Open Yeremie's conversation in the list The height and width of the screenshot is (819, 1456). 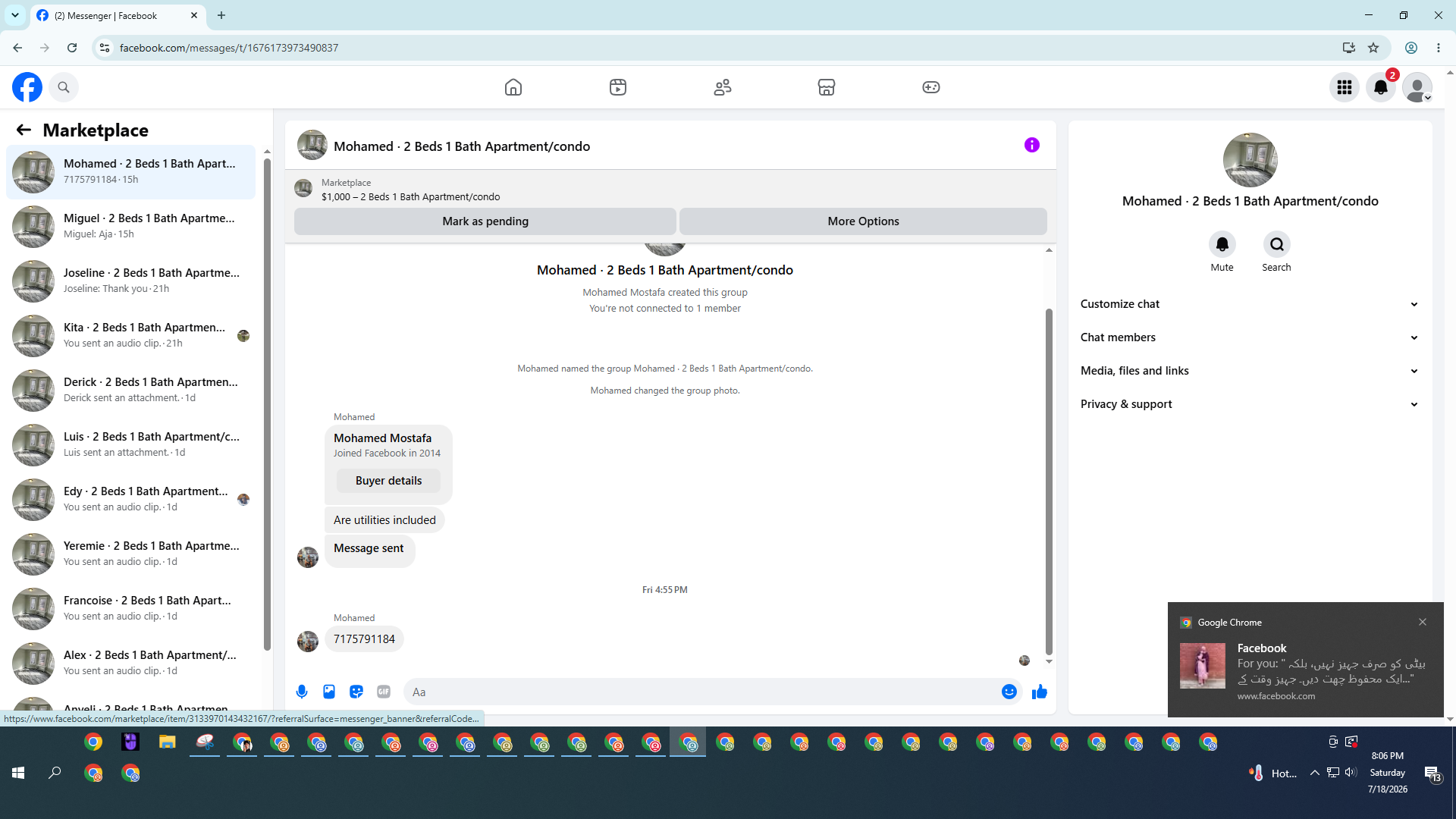(131, 554)
